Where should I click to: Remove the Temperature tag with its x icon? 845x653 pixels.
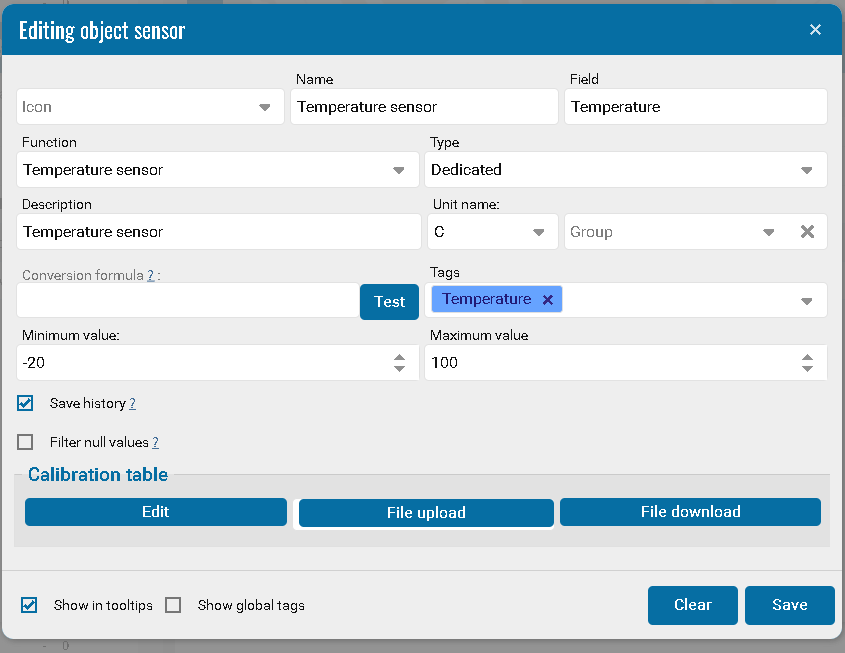point(547,299)
